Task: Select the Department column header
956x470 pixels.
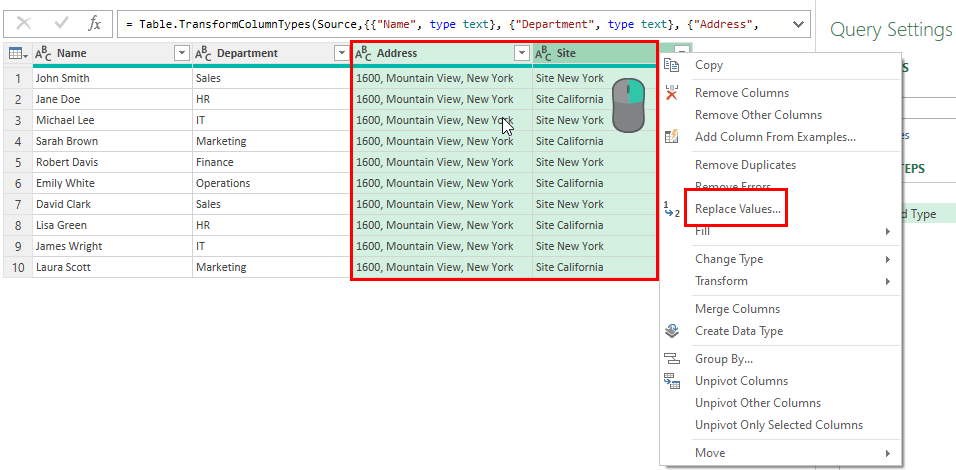Action: click(x=272, y=54)
